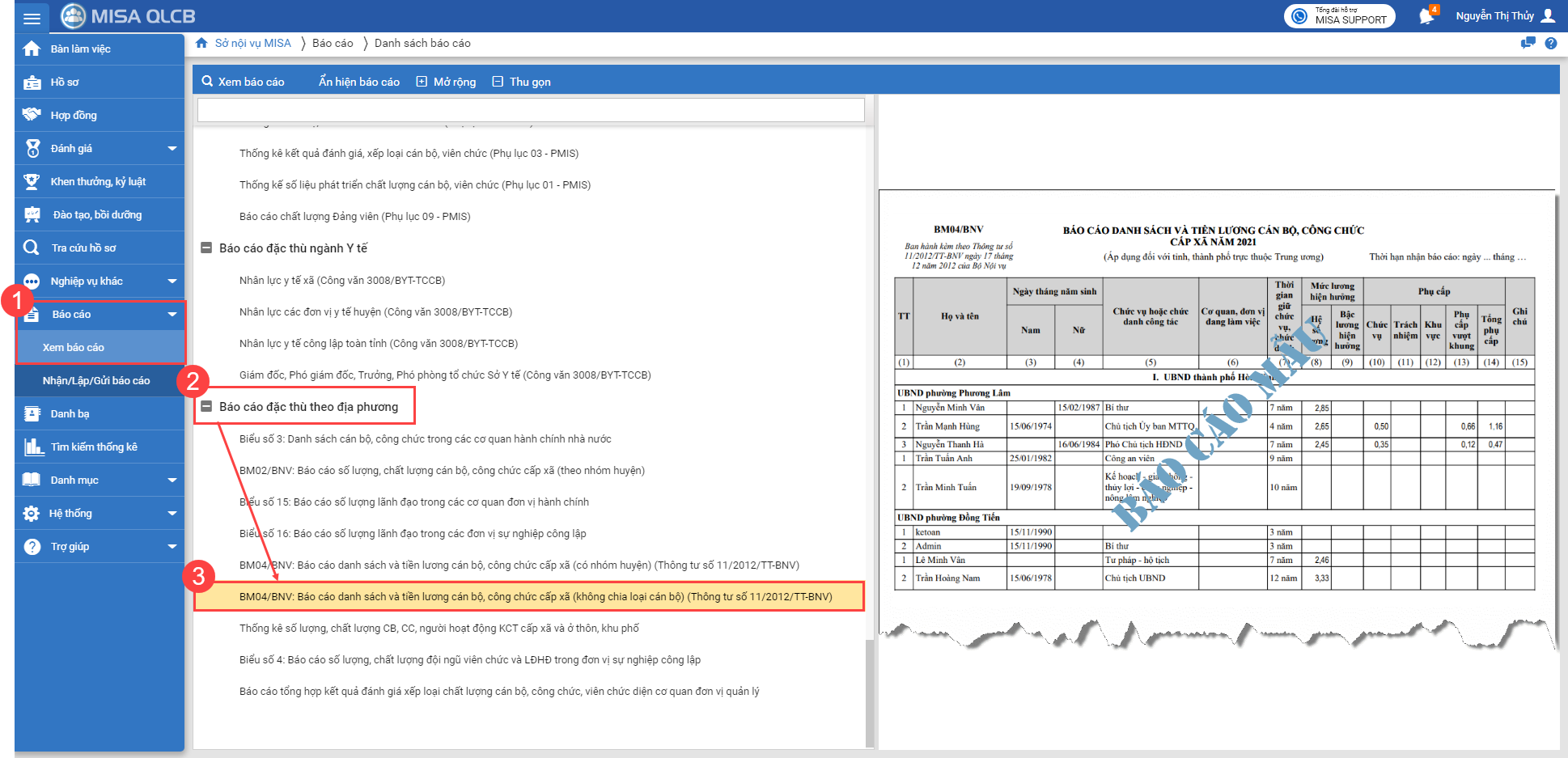Image resolution: width=1568 pixels, height=758 pixels.
Task: Click the home icon in breadcrumb
Action: tap(201, 43)
